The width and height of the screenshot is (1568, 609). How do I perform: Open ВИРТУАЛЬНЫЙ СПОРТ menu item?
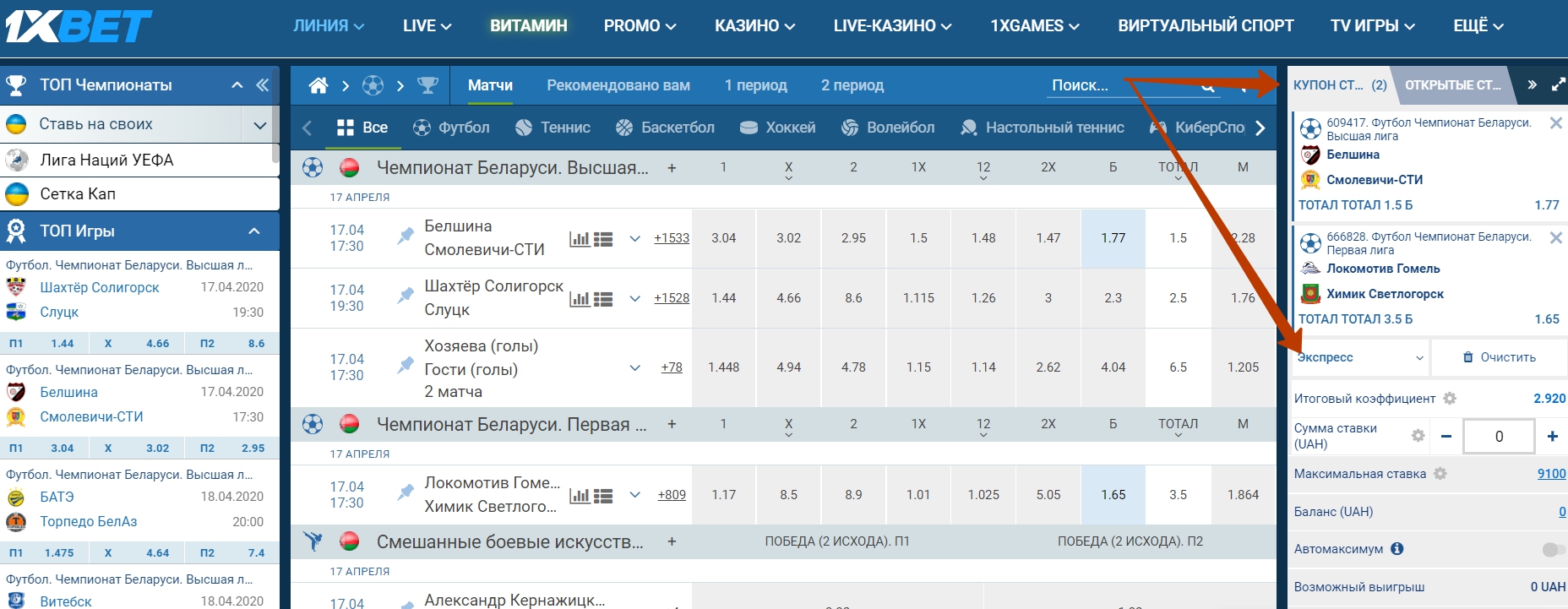pos(1206,26)
